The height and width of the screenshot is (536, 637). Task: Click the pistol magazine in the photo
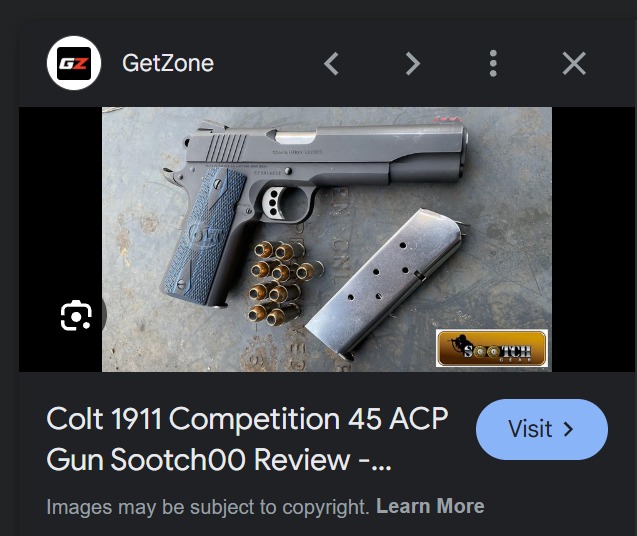[x=384, y=284]
